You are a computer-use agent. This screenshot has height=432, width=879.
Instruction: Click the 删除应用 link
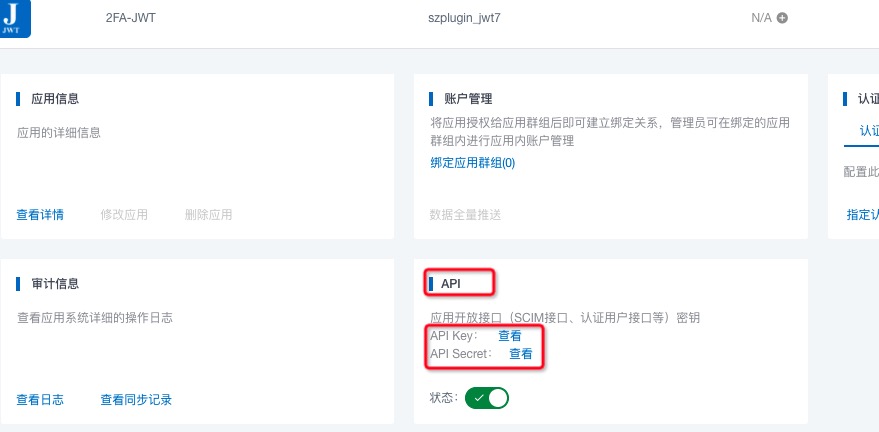[208, 214]
